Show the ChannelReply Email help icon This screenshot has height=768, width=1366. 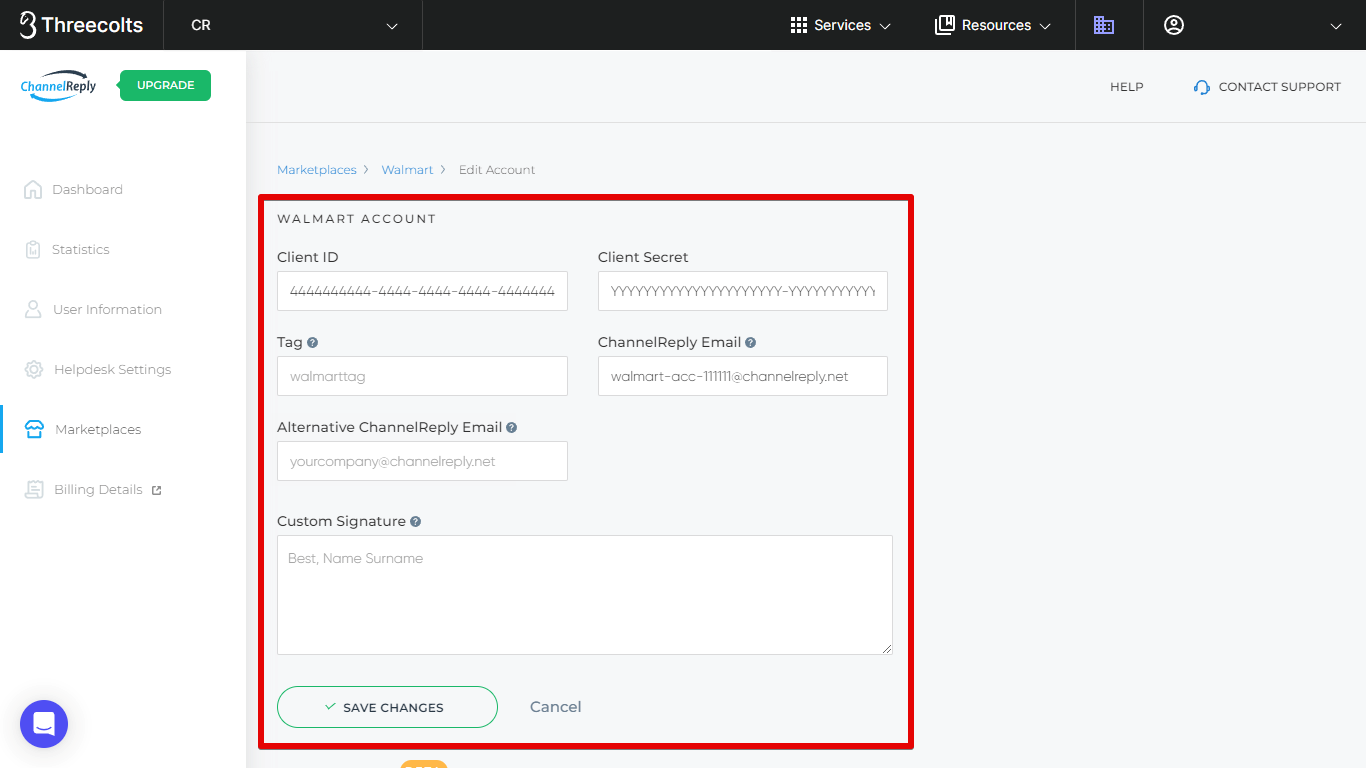(x=750, y=342)
